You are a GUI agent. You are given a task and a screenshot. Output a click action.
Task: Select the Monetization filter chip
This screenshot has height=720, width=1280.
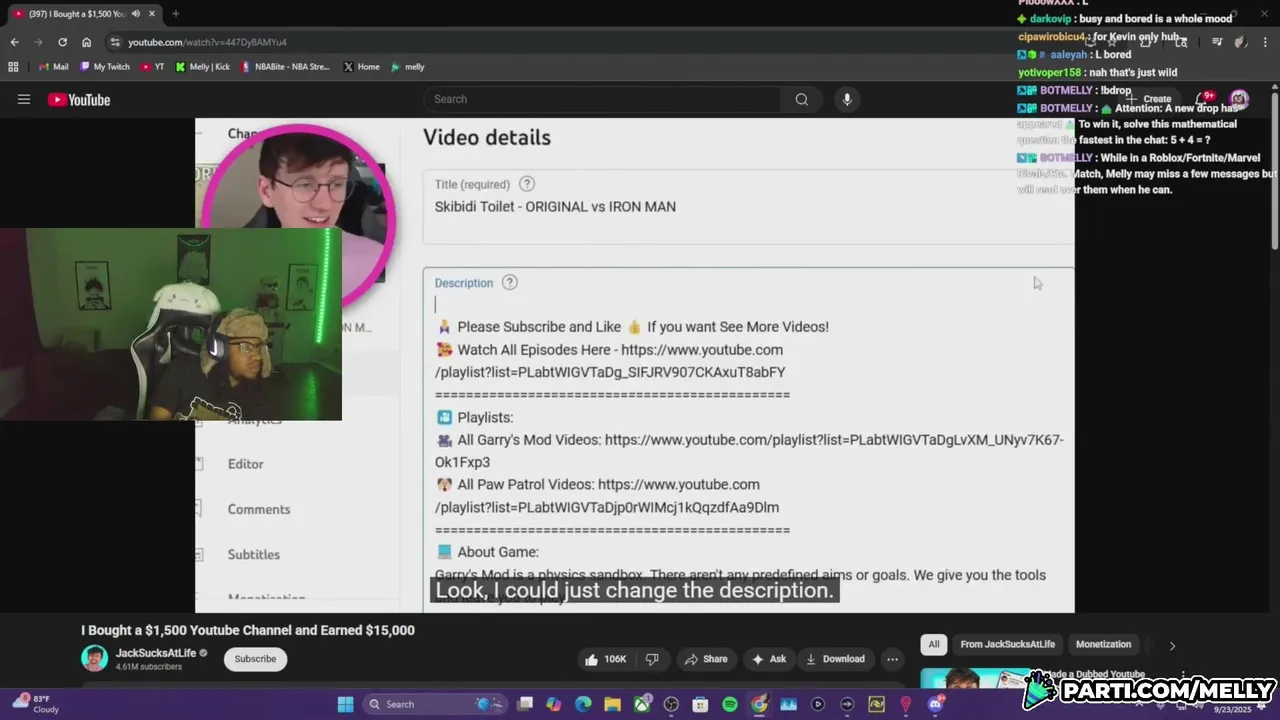coord(1103,645)
